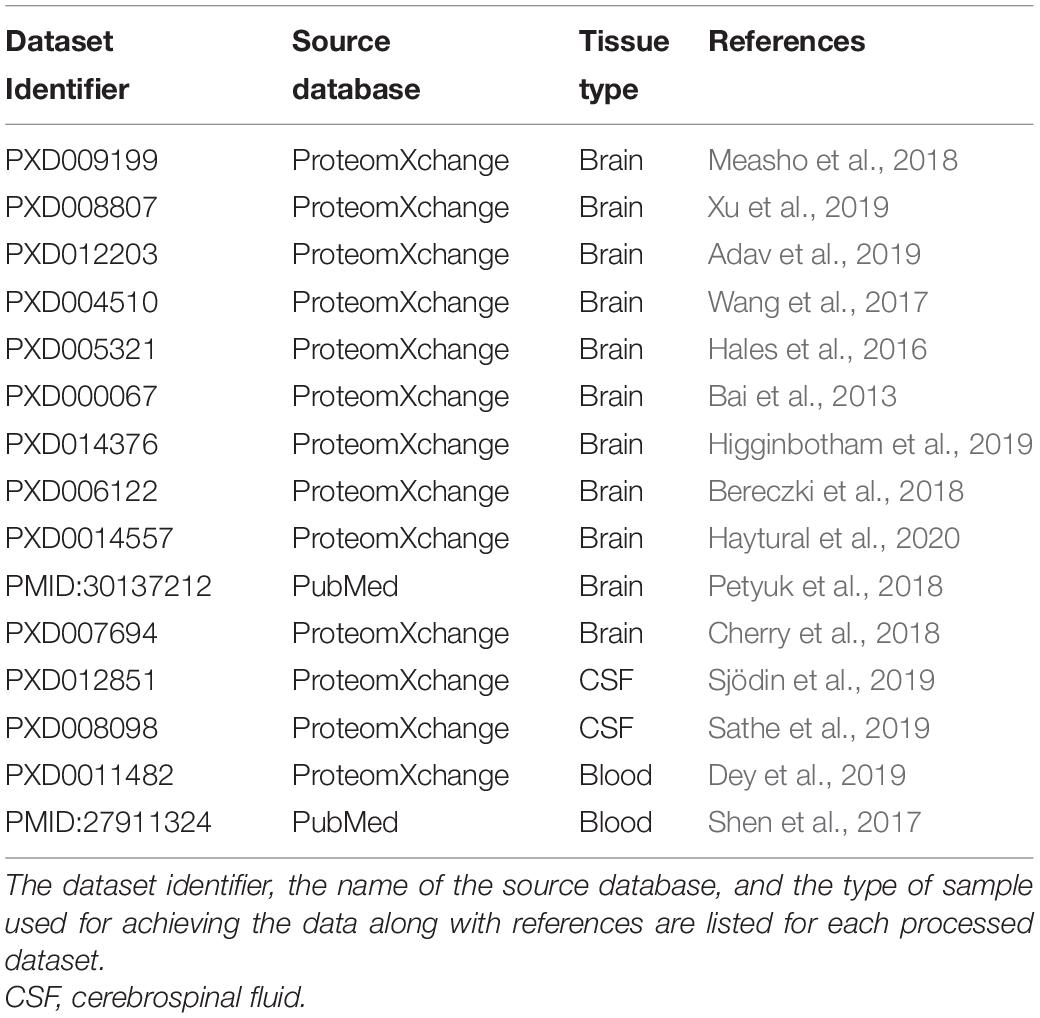Click the Dey et al., 2019 citation
Screen dimensions: 1040x1018
[807, 775]
